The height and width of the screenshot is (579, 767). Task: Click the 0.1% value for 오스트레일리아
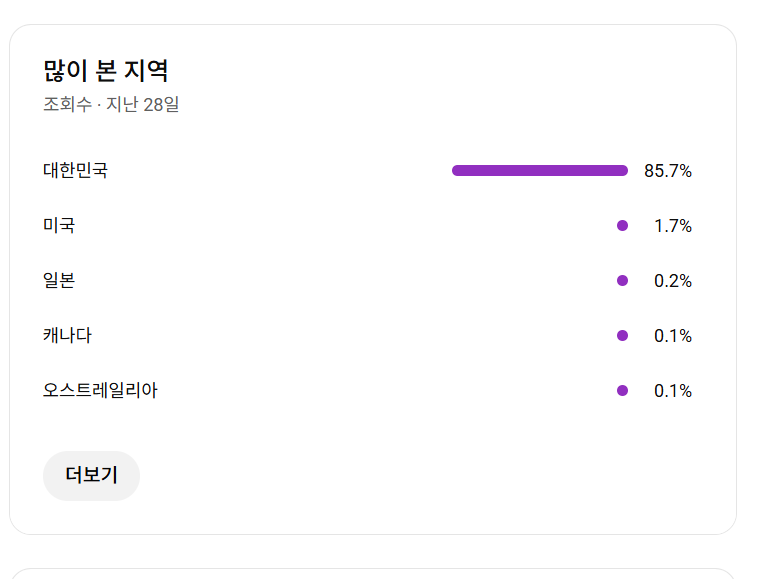tap(673, 391)
